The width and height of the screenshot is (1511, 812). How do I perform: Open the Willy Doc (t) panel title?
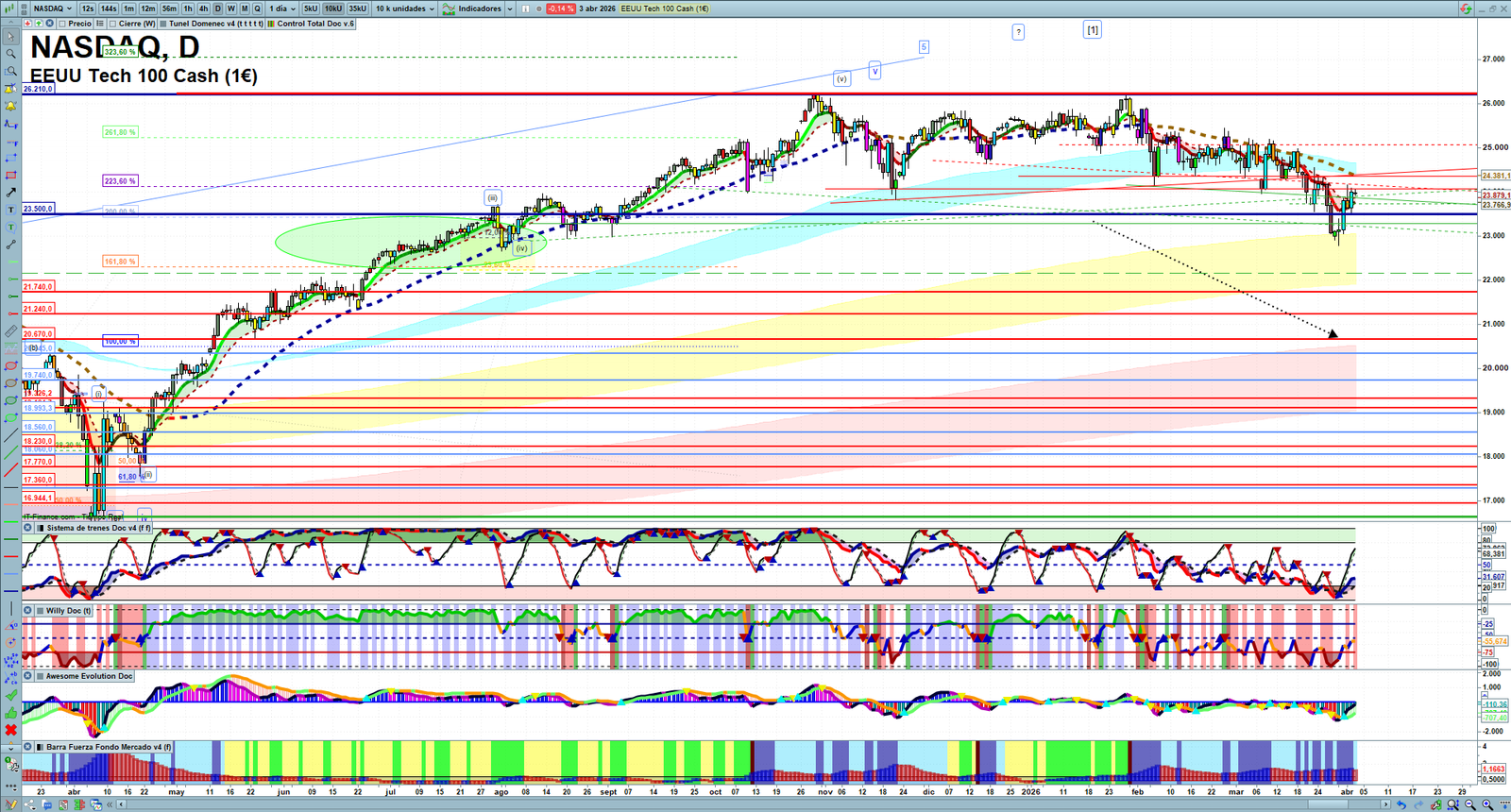(x=69, y=611)
